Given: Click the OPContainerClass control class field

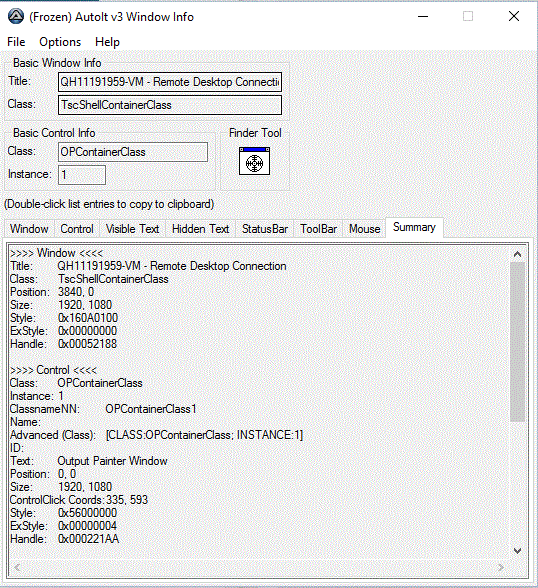Looking at the screenshot, I should (x=133, y=152).
